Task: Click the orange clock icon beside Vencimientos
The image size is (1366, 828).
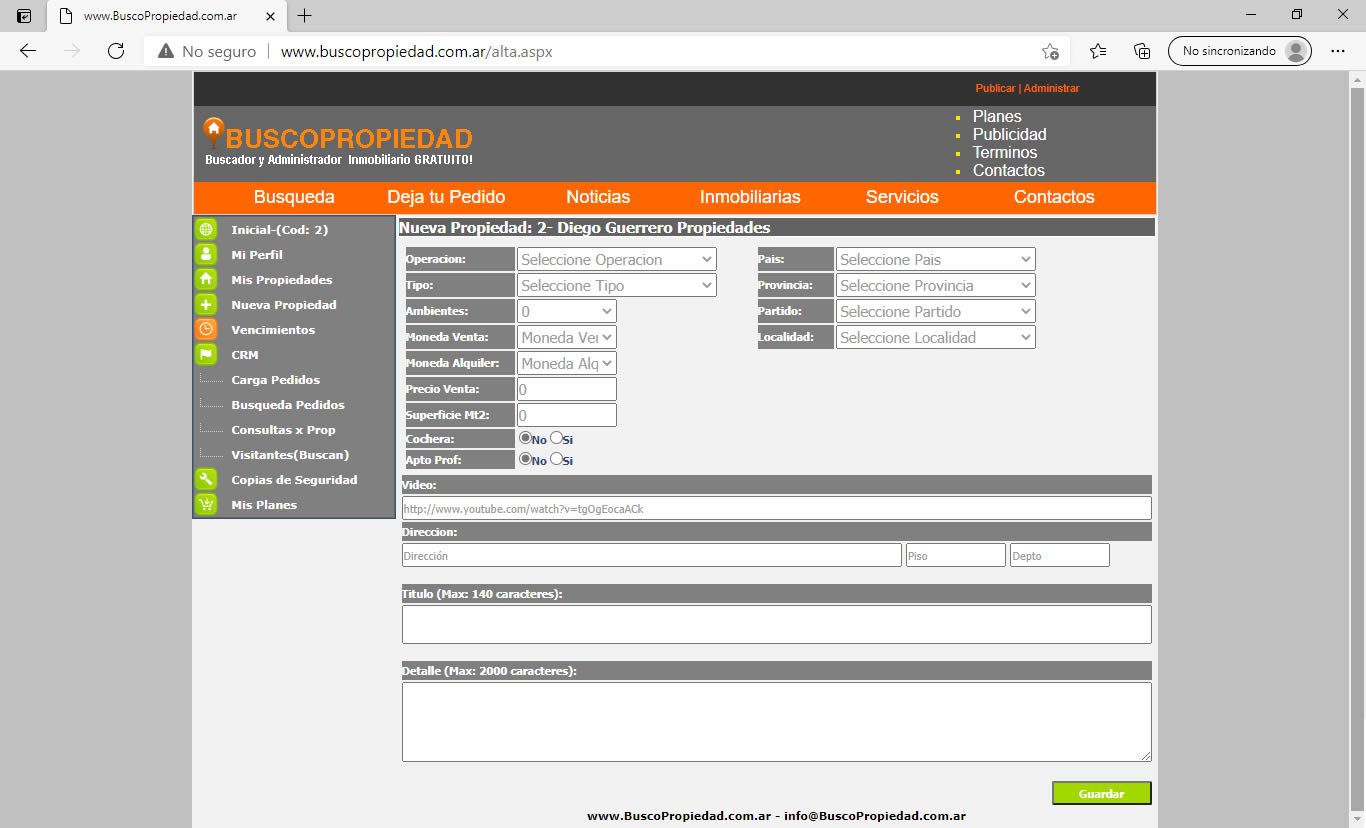Action: coord(206,329)
